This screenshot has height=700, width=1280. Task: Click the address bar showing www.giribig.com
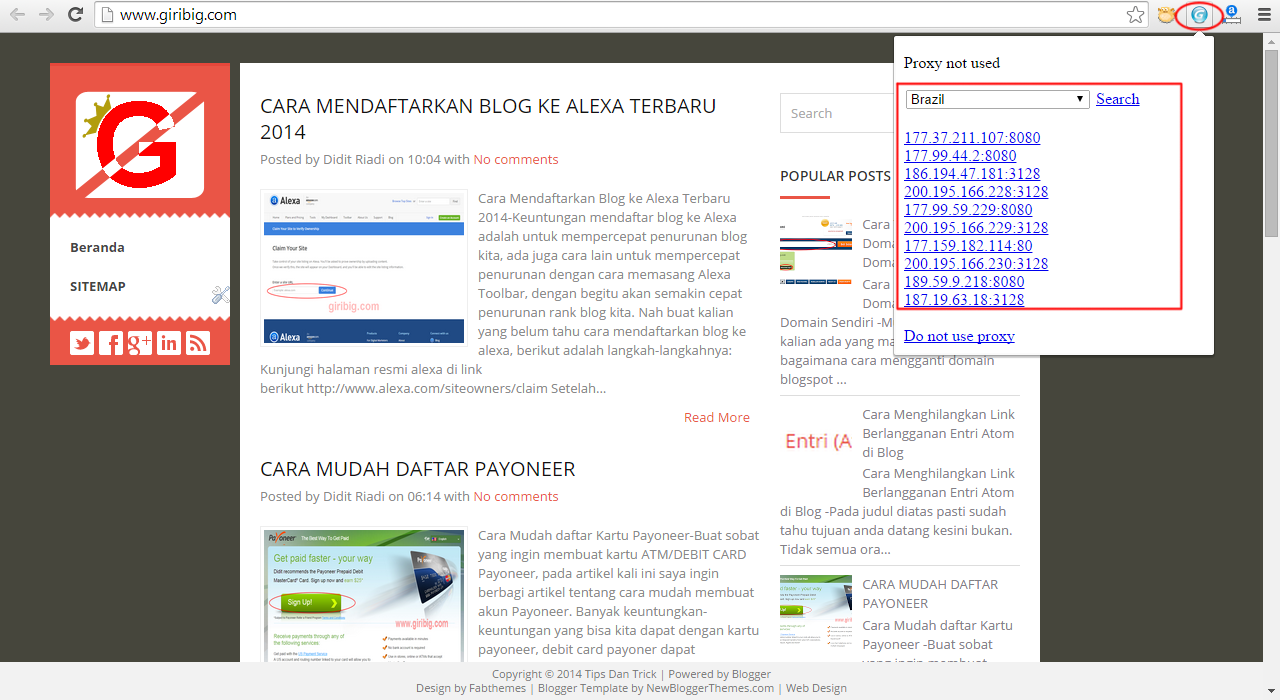(620, 15)
